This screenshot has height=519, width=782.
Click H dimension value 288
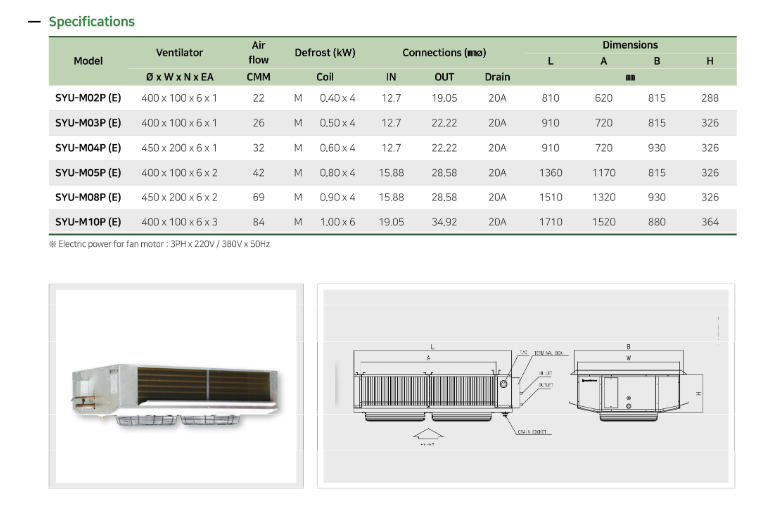click(x=710, y=98)
